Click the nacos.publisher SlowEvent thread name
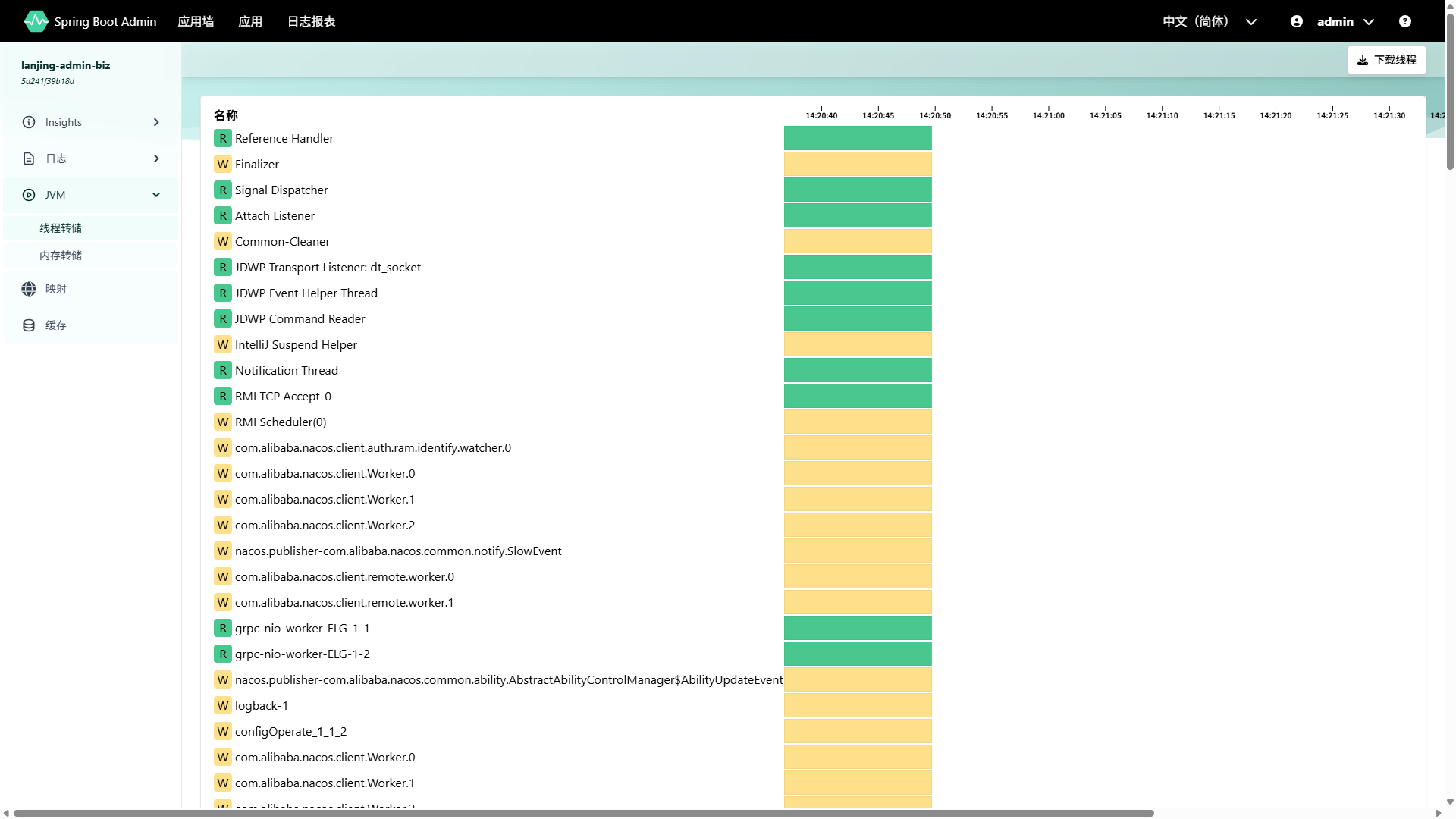Screen dimensions: 1456x819 398,551
